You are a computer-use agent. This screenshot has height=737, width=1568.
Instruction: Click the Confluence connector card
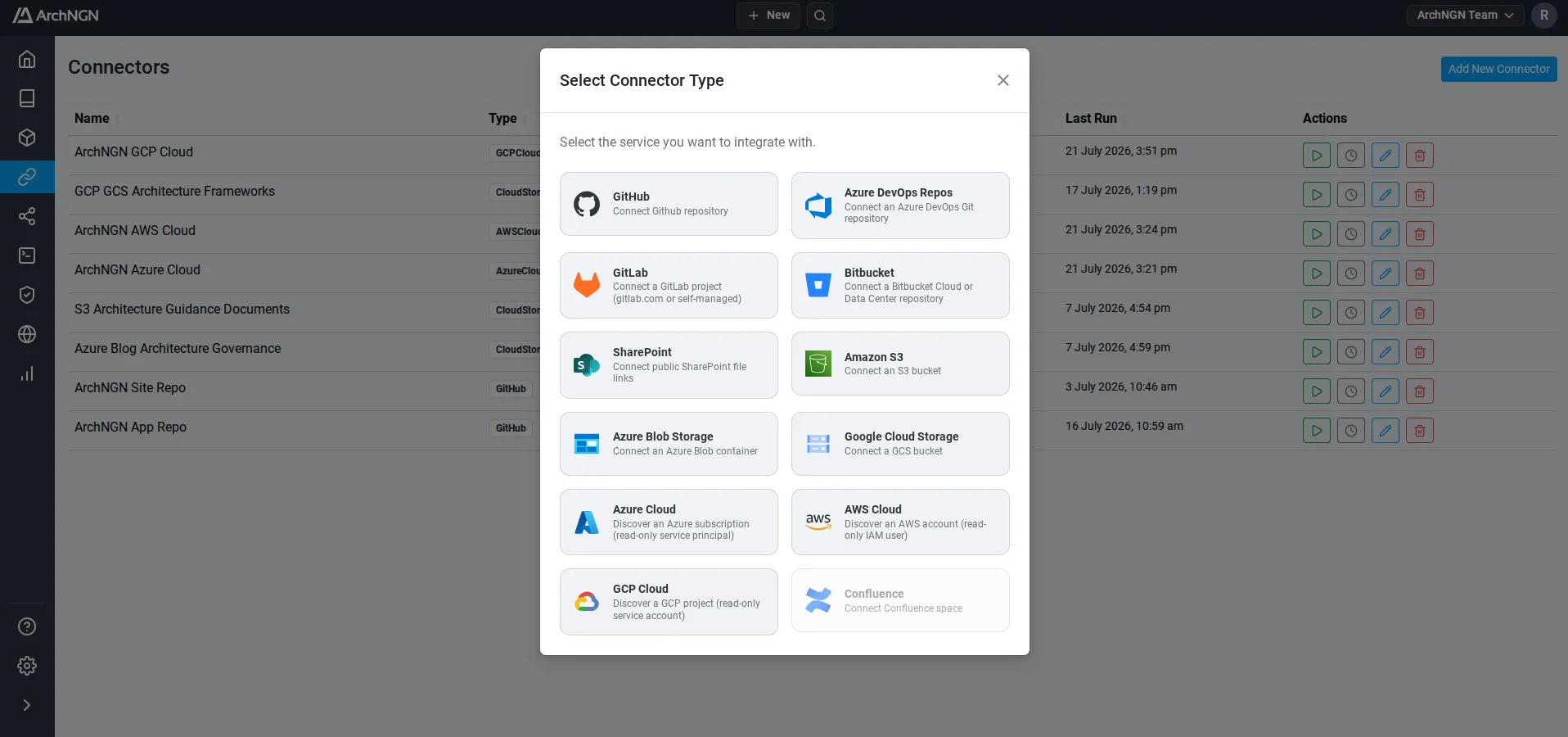900,600
